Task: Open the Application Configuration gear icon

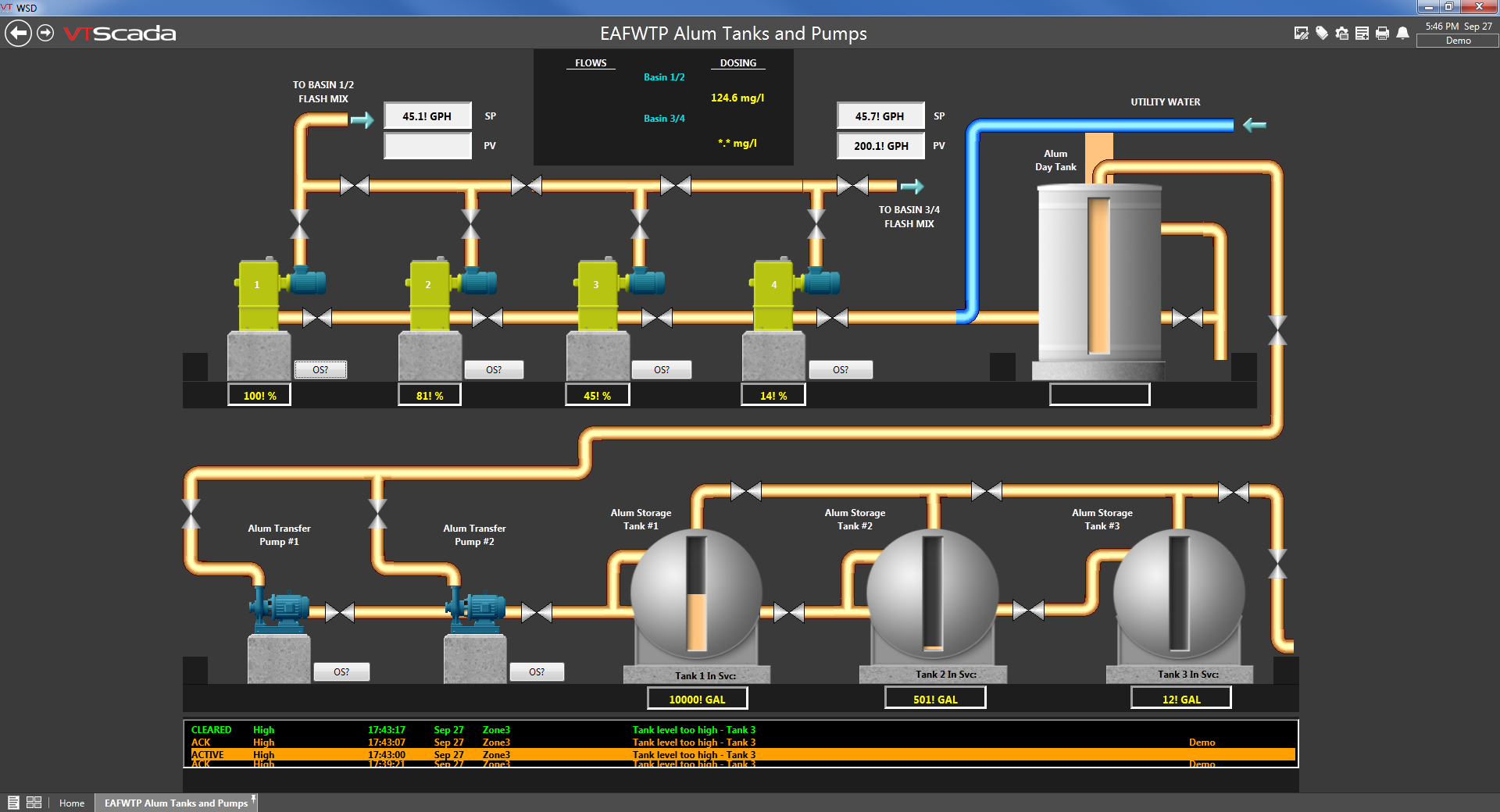Action: click(1341, 34)
